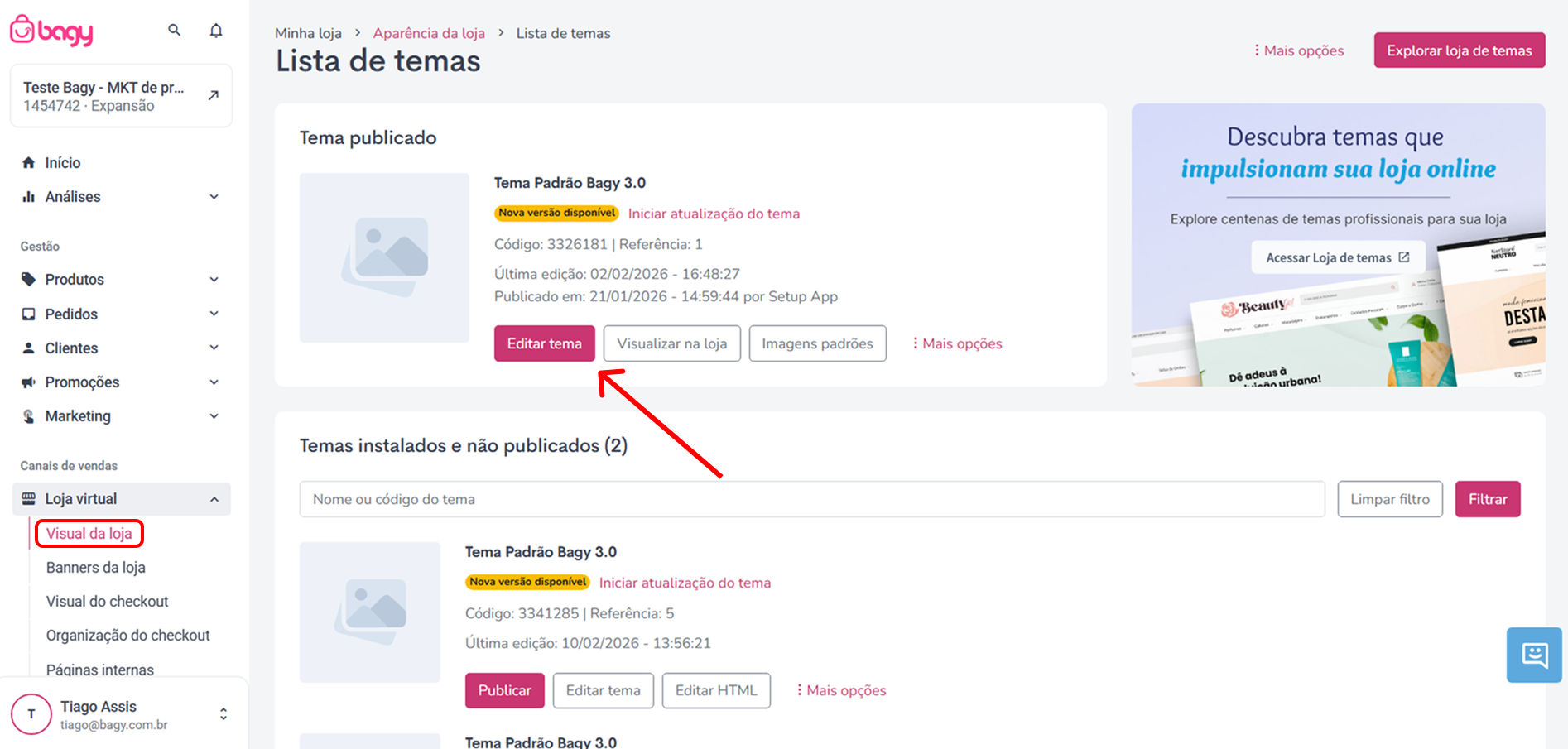Click the Filtrar button
1568x749 pixels.
[1488, 499]
